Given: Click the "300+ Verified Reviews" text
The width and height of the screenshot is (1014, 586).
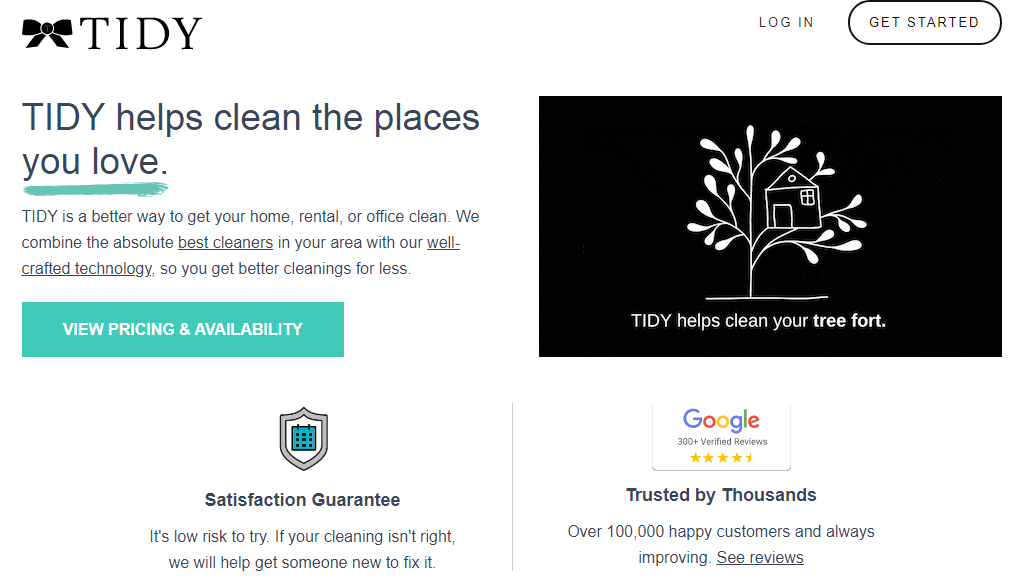Looking at the screenshot, I should pos(722,441).
